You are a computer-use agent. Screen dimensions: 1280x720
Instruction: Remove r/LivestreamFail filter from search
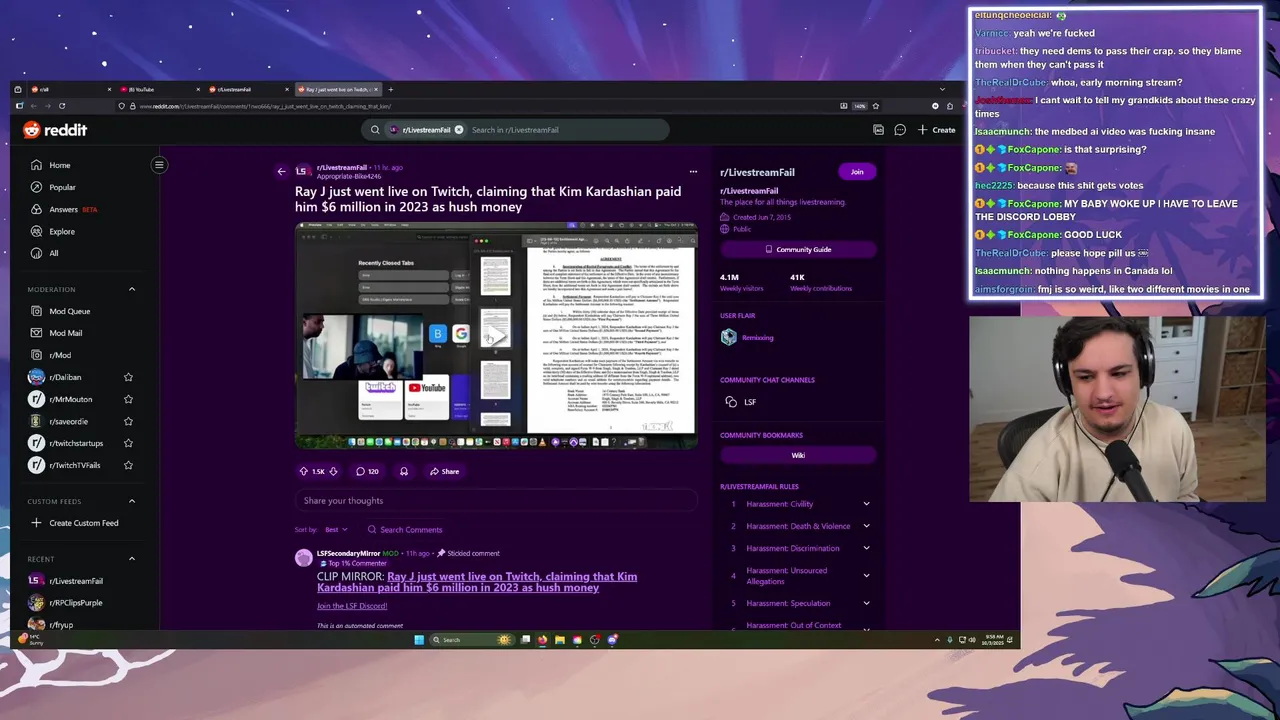point(459,130)
